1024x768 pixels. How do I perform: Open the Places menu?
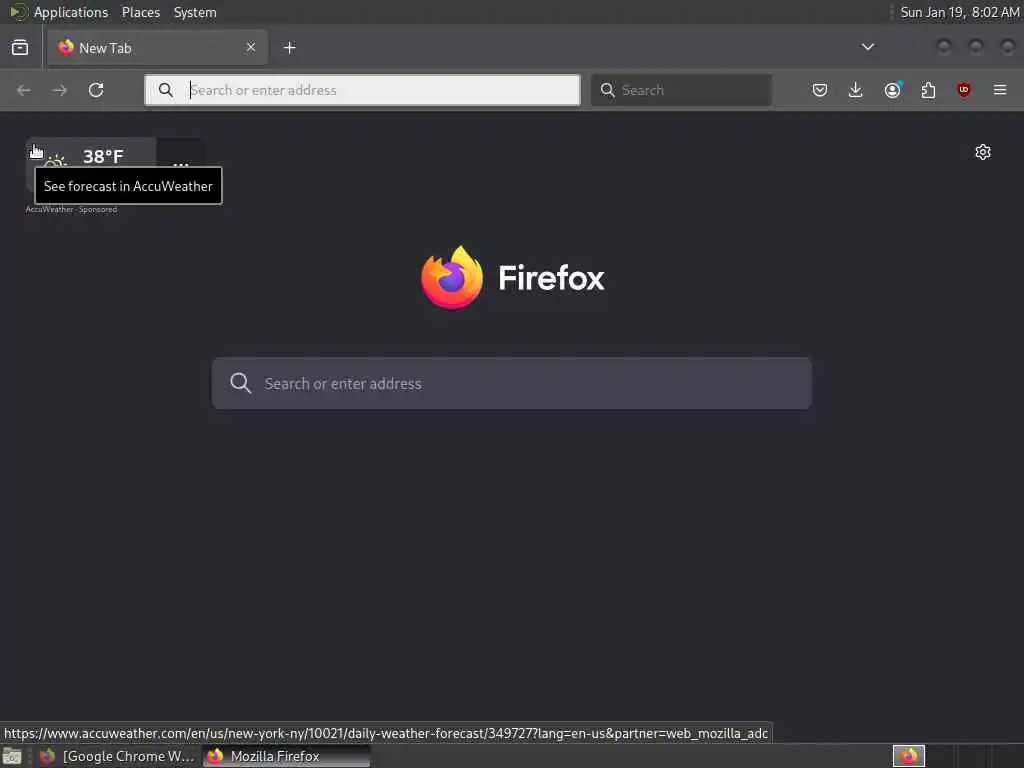point(141,12)
